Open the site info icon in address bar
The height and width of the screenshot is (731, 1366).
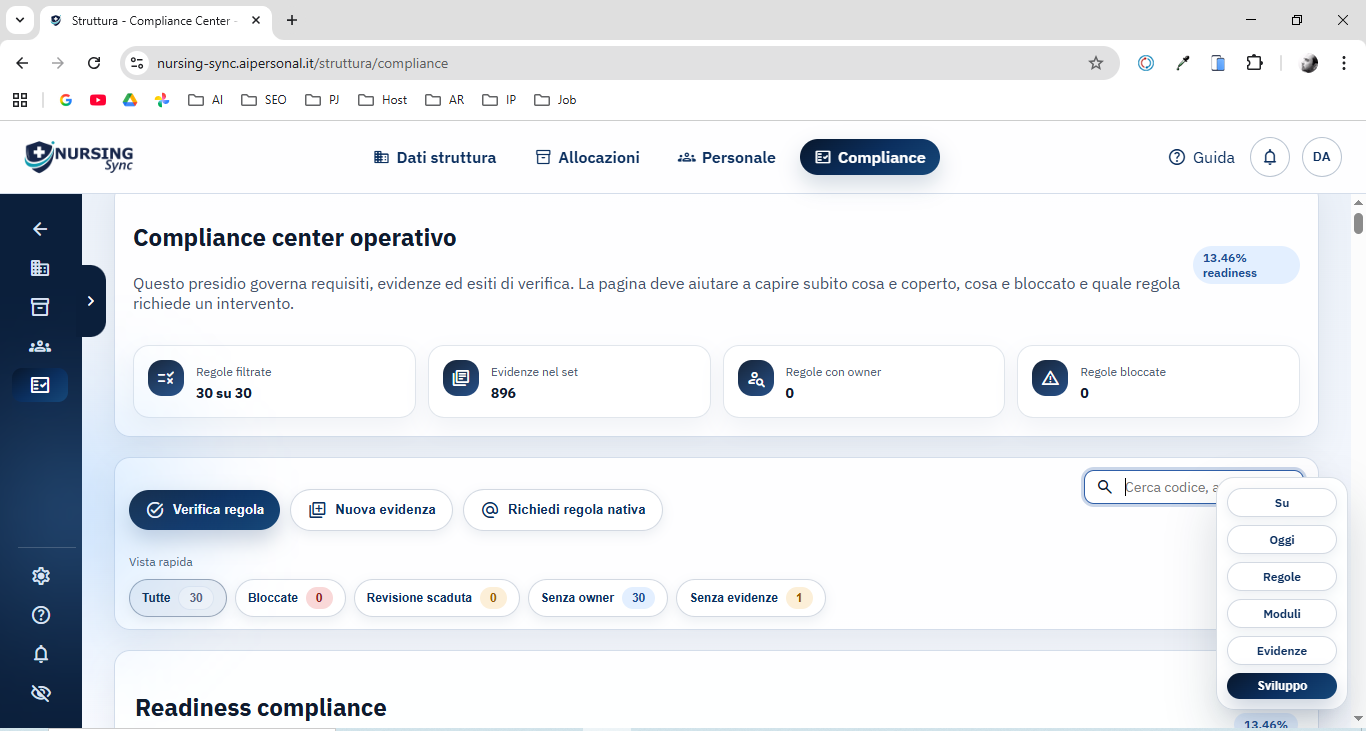point(137,63)
